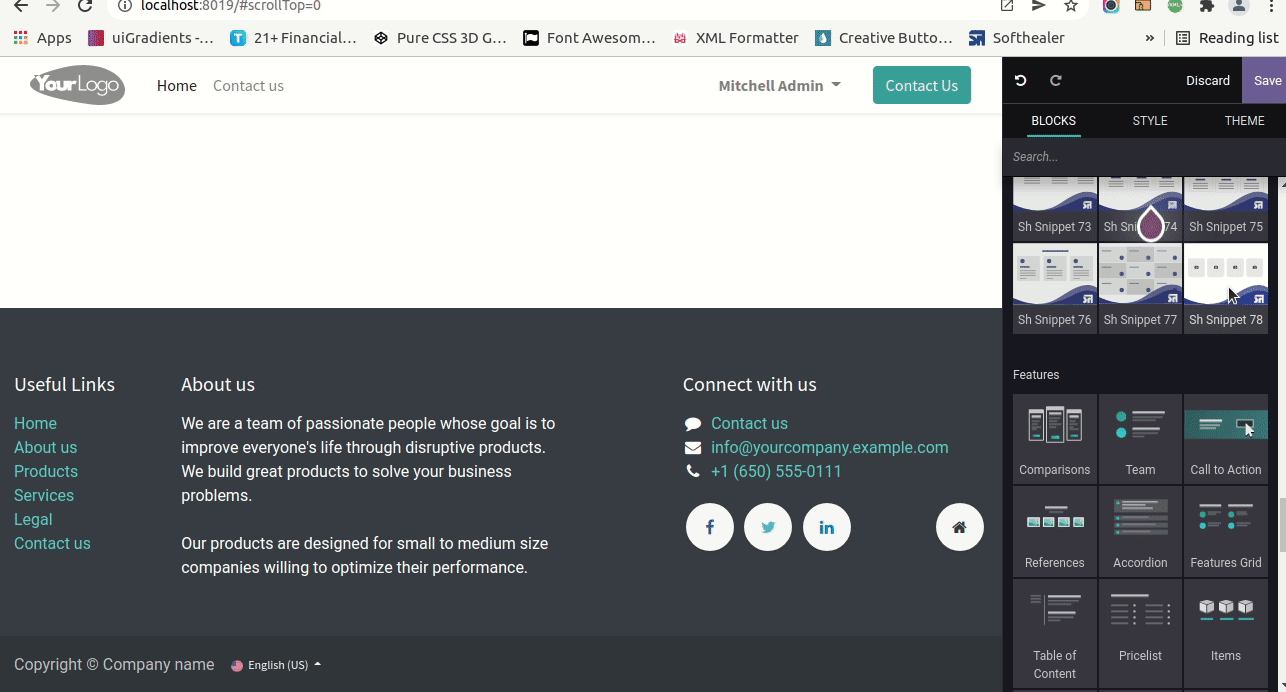Open the Home menu item
The height and width of the screenshot is (692, 1286).
click(177, 86)
